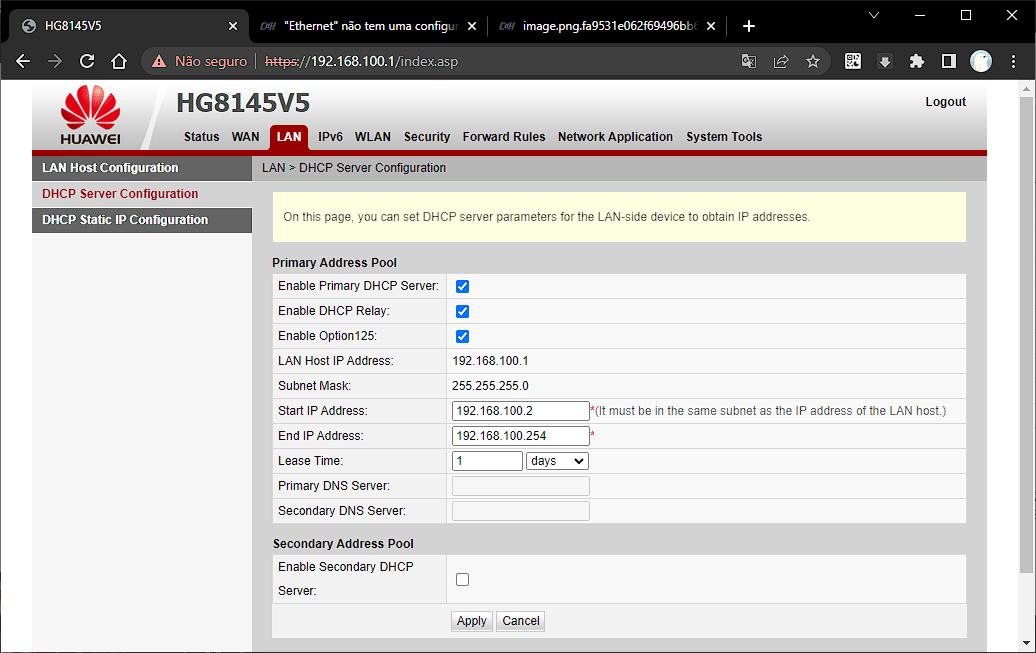This screenshot has width=1036, height=653.
Task: Reload the router page
Action: click(x=87, y=61)
